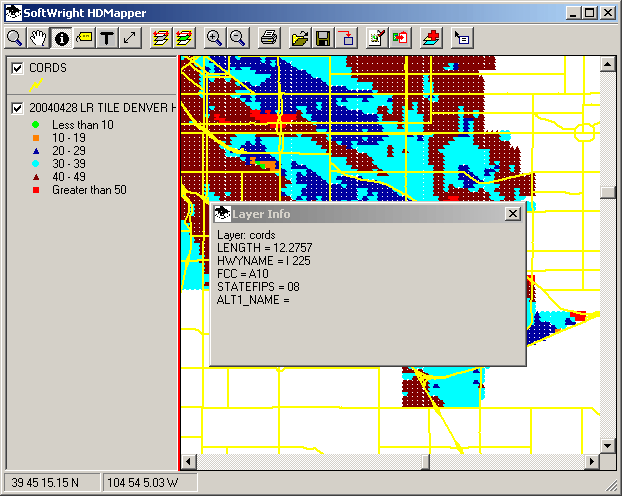The image size is (622, 496).
Task: Click the map scroll left arrow
Action: [x=189, y=461]
